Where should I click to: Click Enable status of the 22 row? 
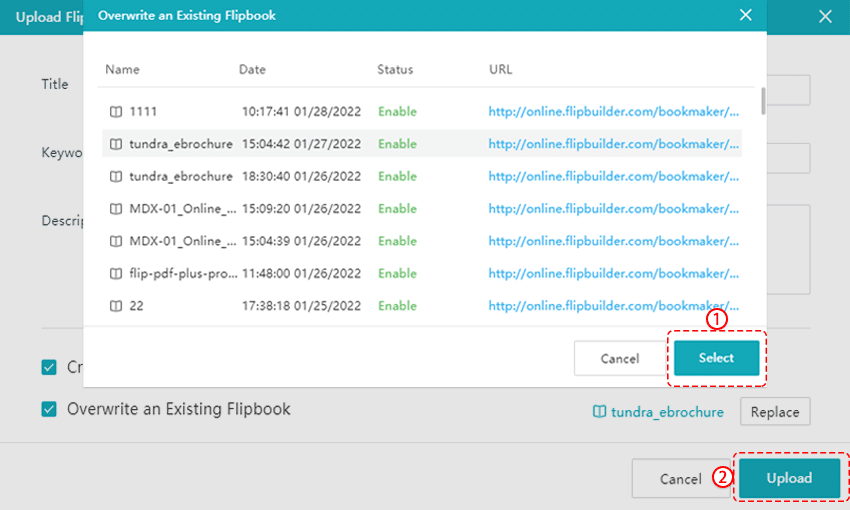coord(397,306)
